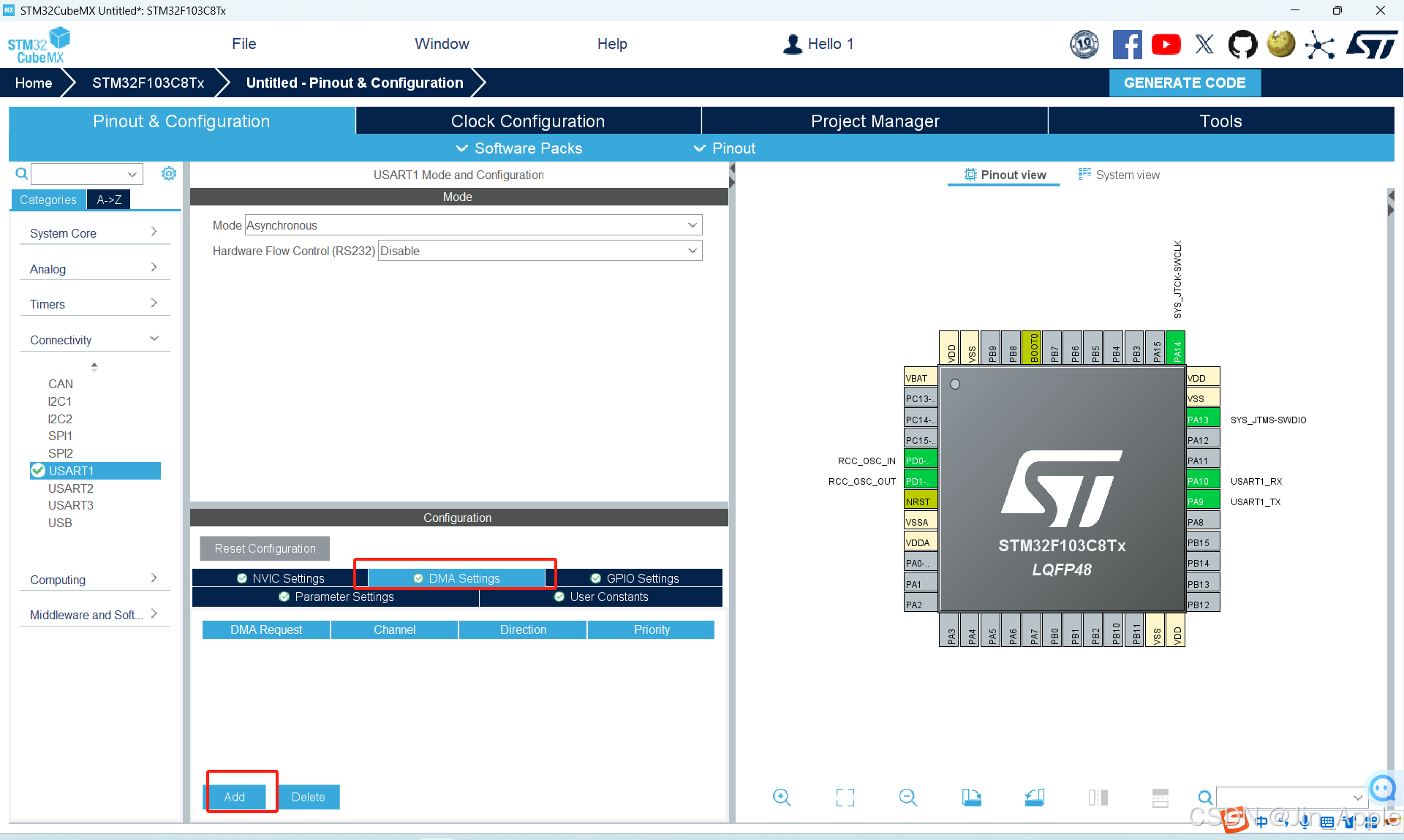Image resolution: width=1404 pixels, height=840 pixels.
Task: Click the categories settings gear icon
Action: (169, 173)
